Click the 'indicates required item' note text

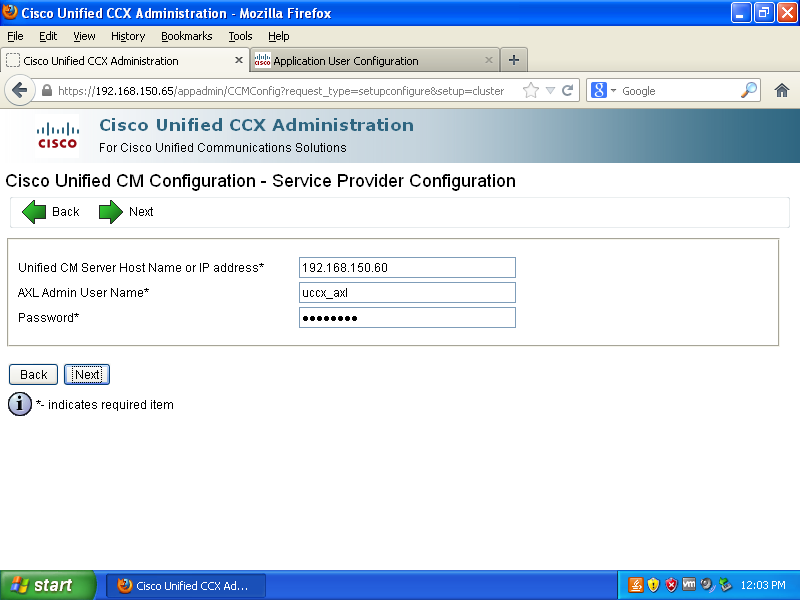[105, 405]
